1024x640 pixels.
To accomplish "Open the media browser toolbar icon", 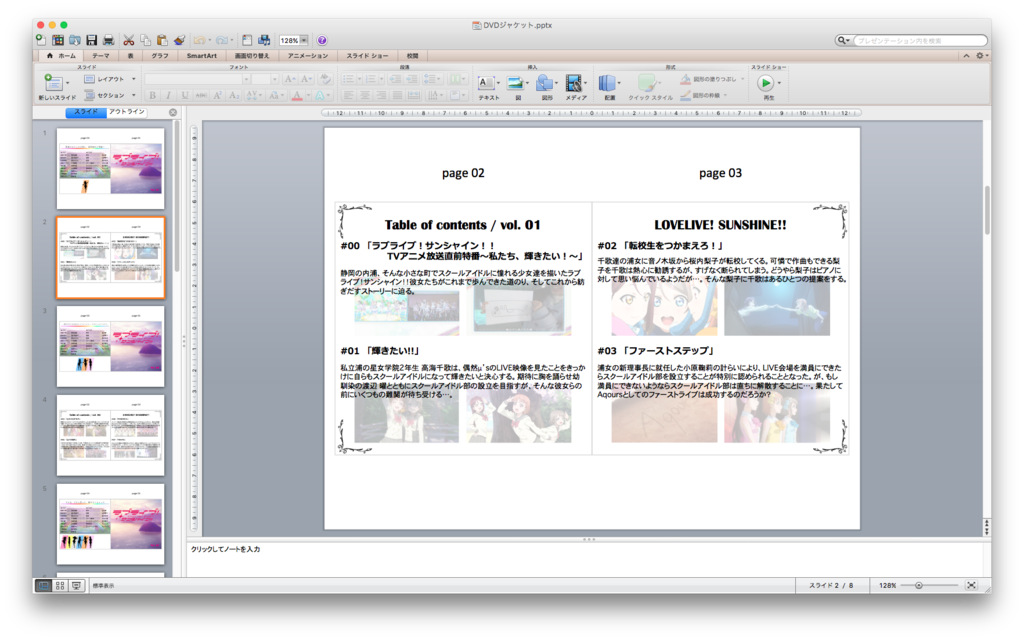I will point(264,40).
